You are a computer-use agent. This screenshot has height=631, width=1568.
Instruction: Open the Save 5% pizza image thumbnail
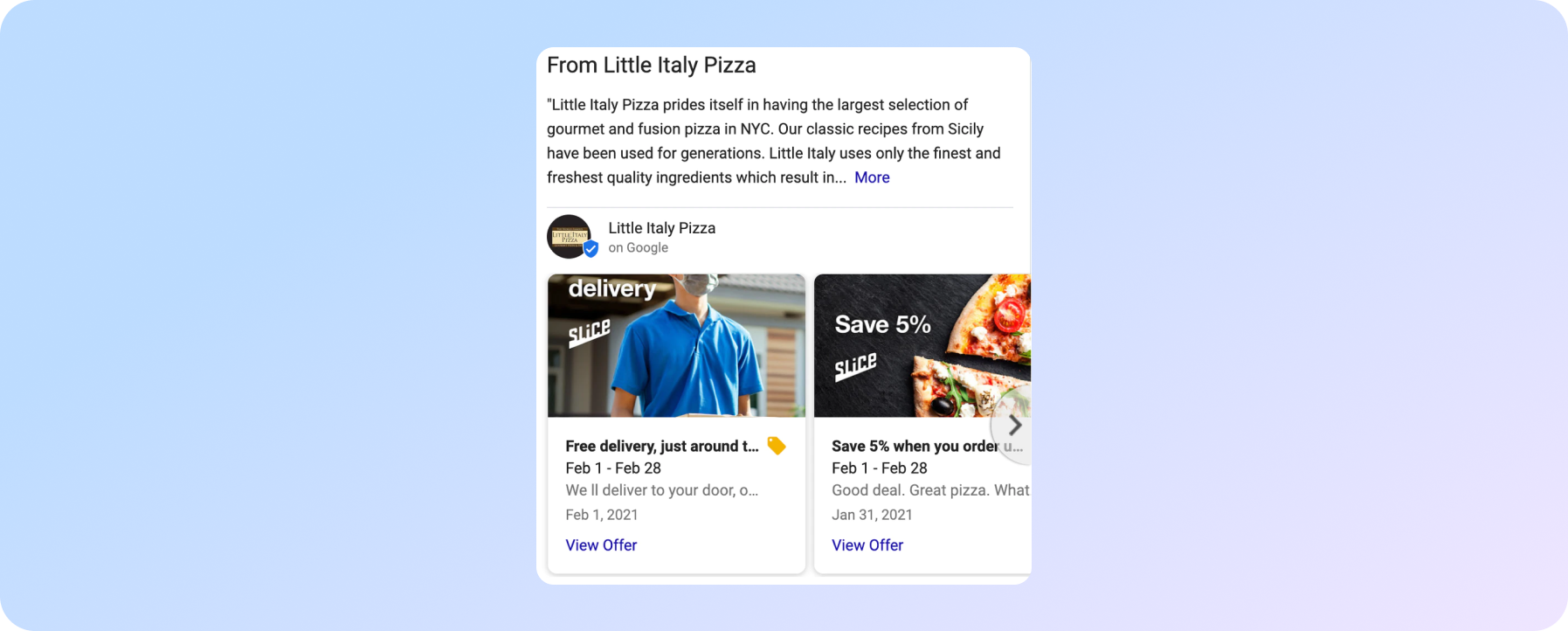[x=922, y=346]
